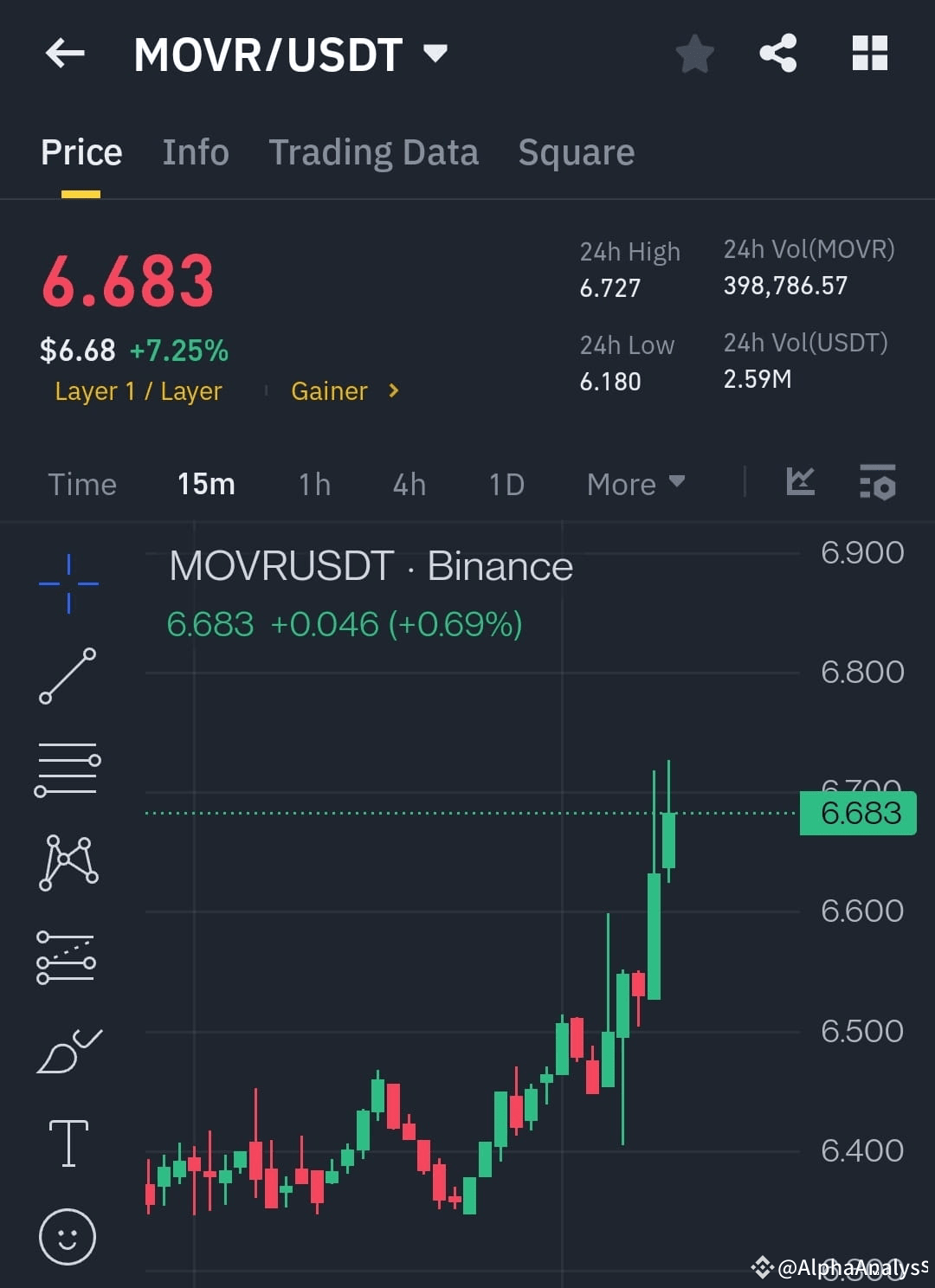Image resolution: width=935 pixels, height=1288 pixels.
Task: Select the text annotation tool
Action: 68,1143
